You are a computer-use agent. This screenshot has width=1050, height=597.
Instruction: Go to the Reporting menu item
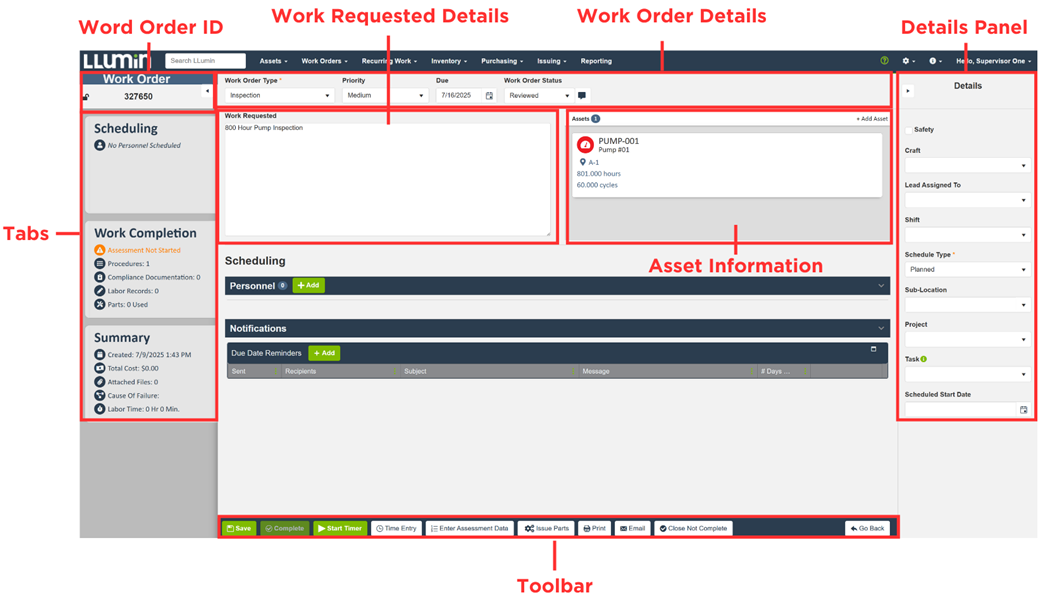pyautogui.click(x=596, y=61)
